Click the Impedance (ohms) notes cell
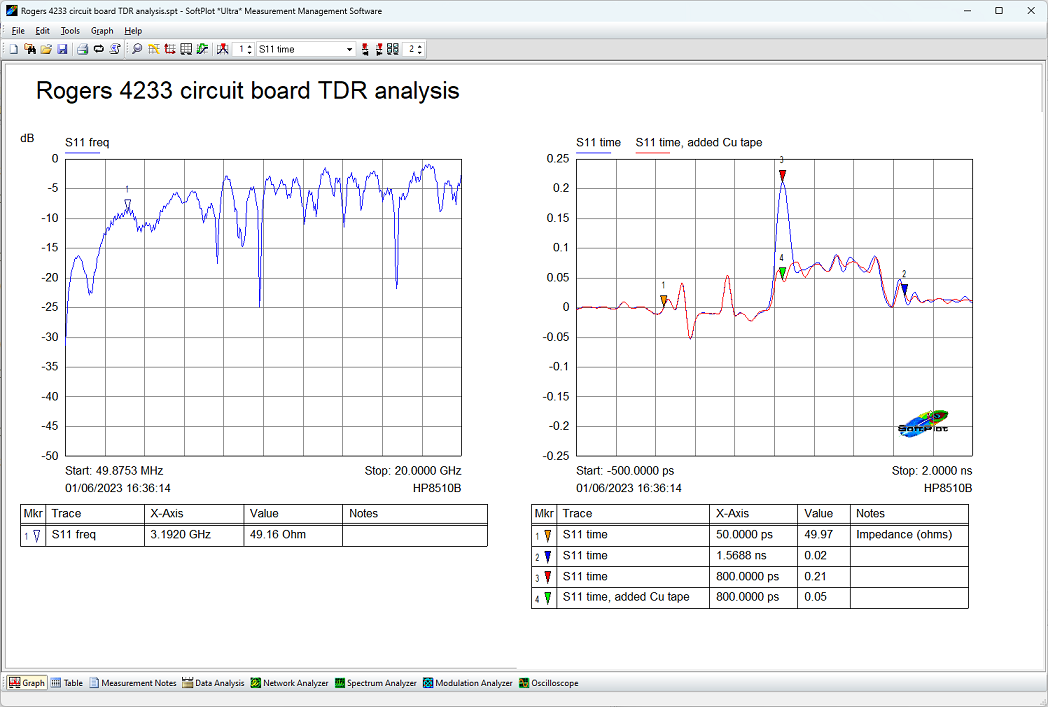Image resolution: width=1048 pixels, height=707 pixels. coord(904,535)
